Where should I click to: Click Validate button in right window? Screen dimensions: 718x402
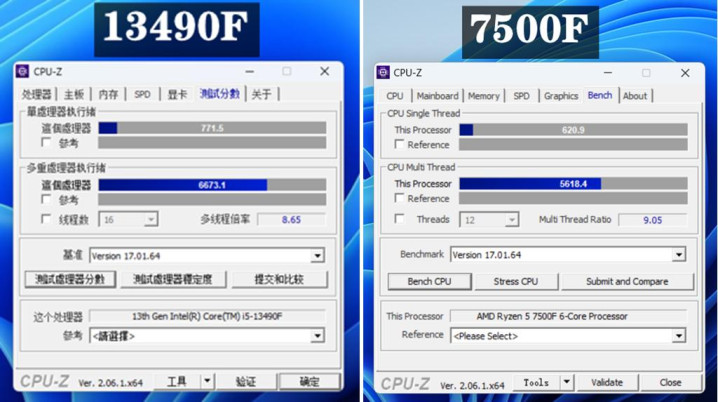(607, 382)
